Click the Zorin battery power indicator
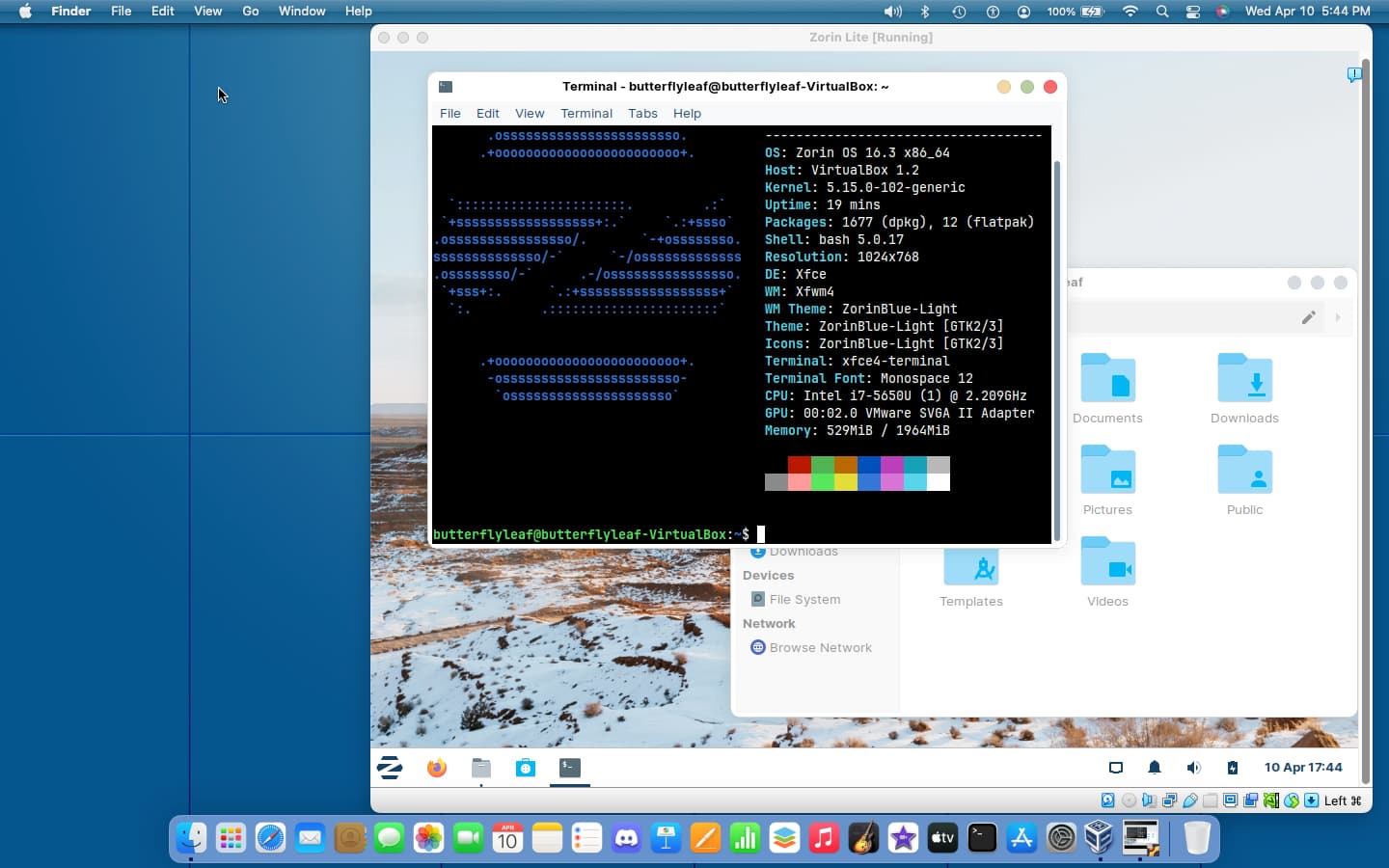 [x=1232, y=768]
